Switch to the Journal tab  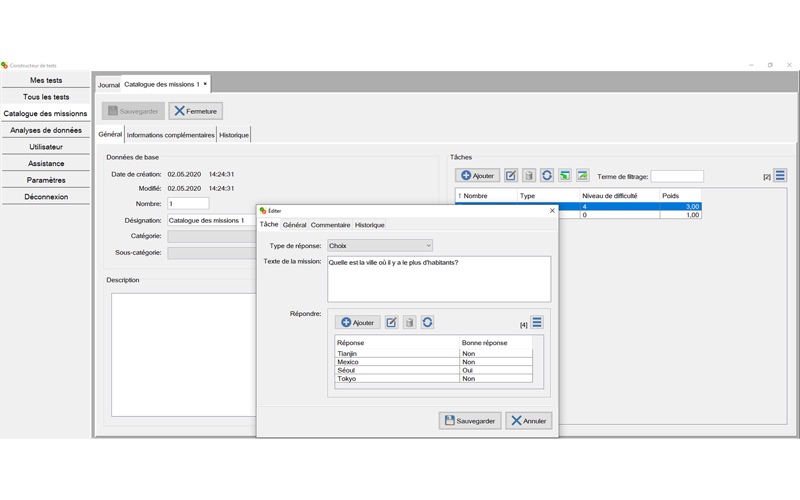coord(109,85)
